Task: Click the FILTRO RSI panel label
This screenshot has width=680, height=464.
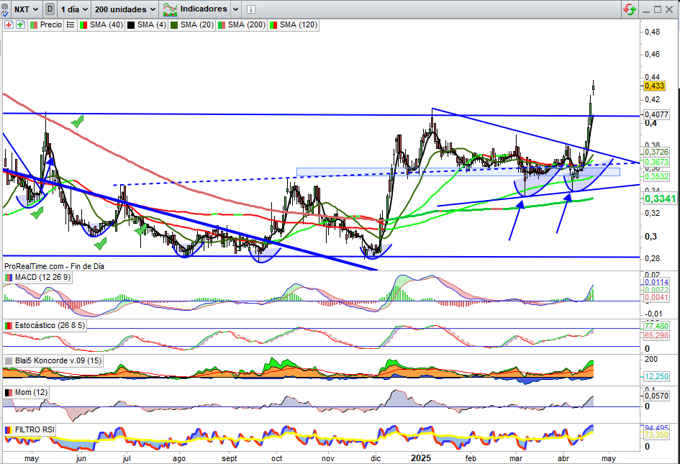Action: [35, 430]
